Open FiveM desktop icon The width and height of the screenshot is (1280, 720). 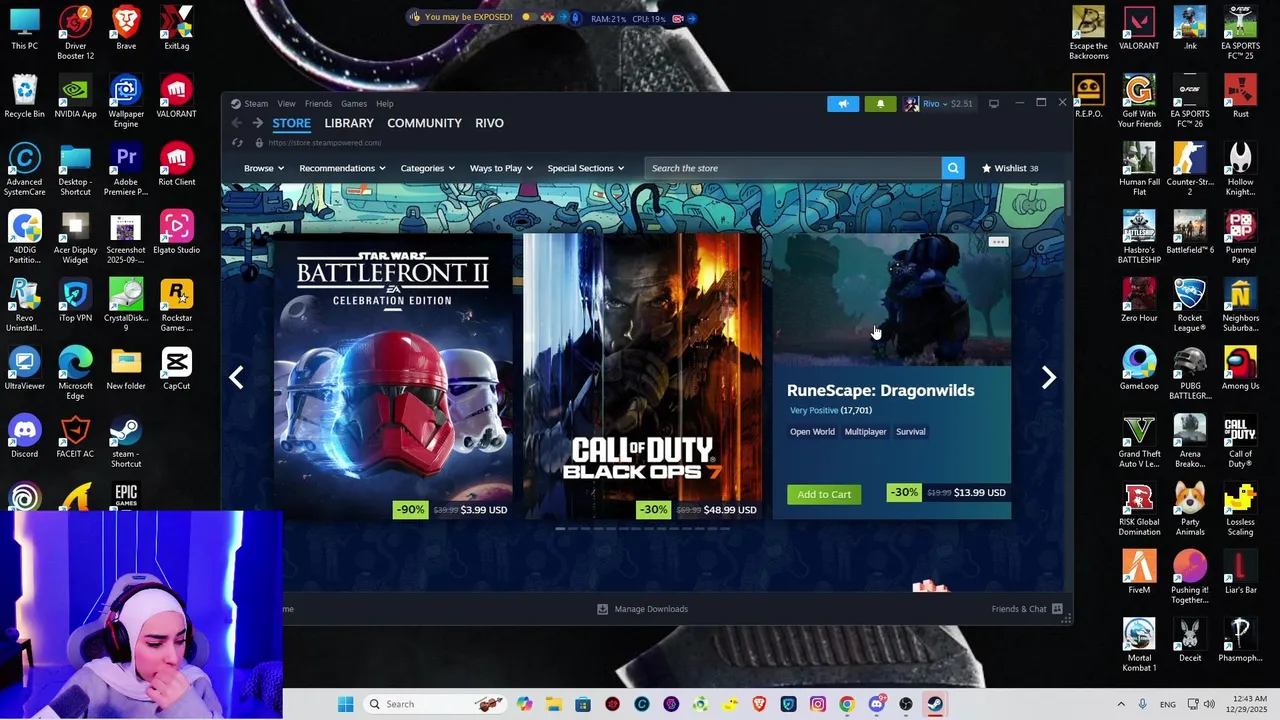click(x=1139, y=573)
